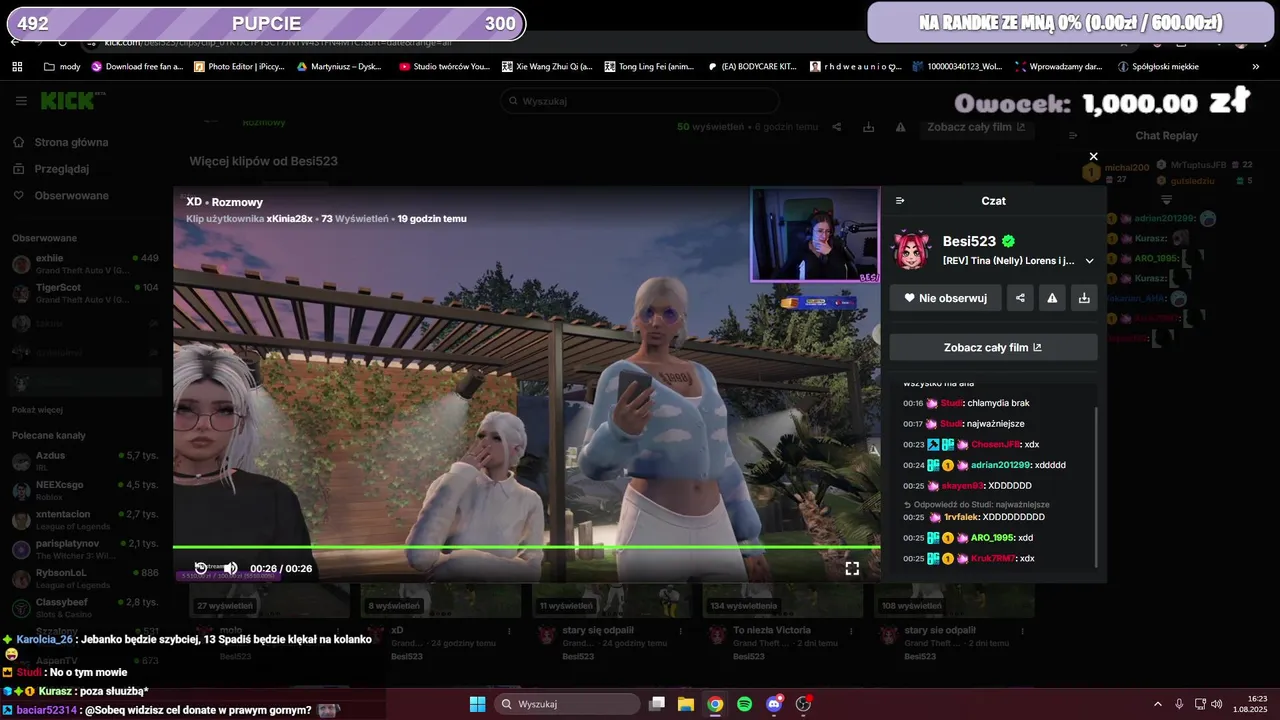Open options menu for xD clip
The width and height of the screenshot is (1280, 720).
click(x=510, y=631)
